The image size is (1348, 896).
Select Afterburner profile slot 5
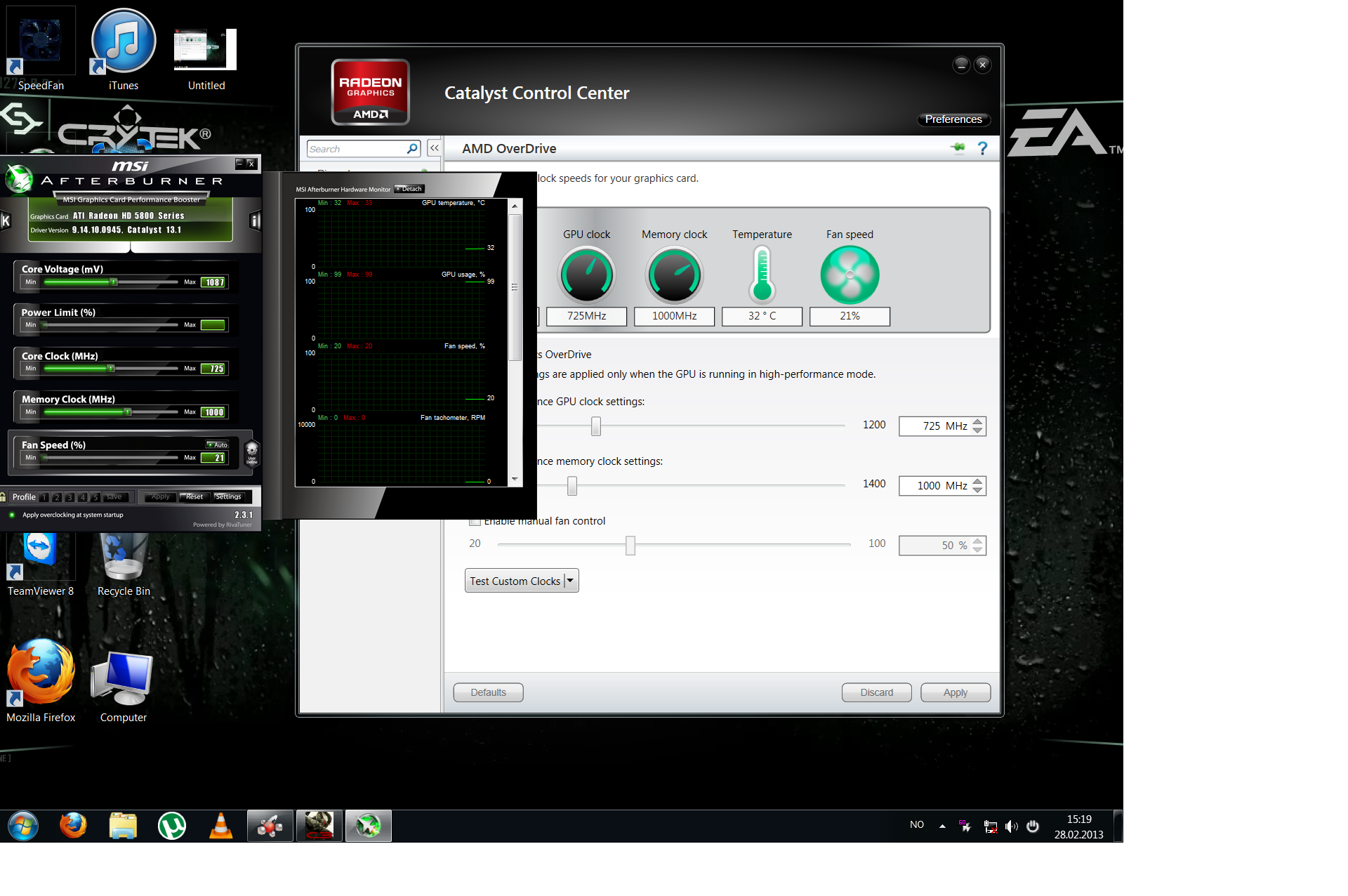[95, 497]
